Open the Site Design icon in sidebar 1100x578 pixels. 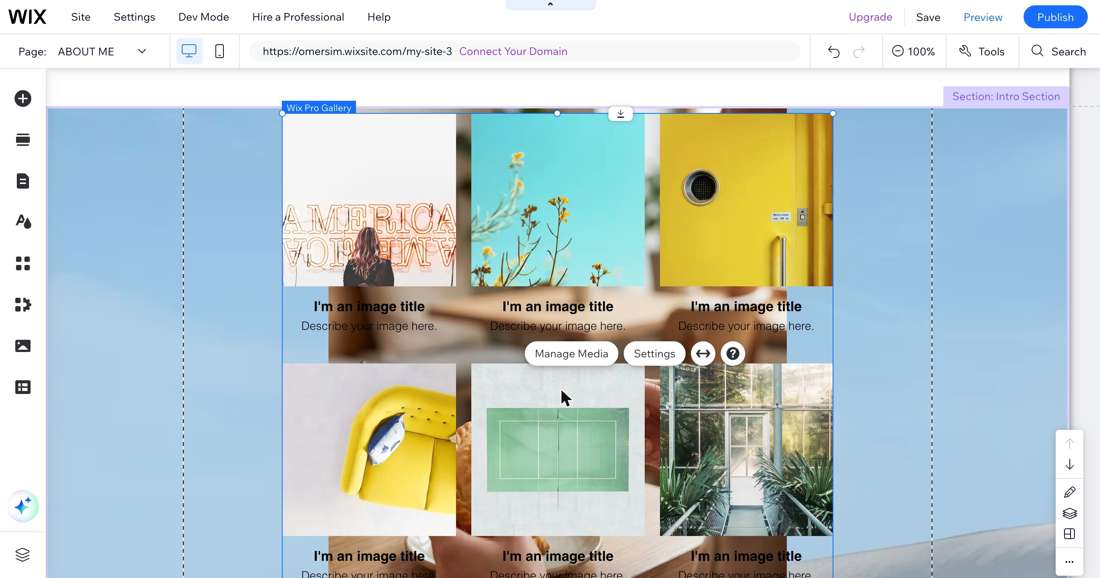(x=22, y=222)
